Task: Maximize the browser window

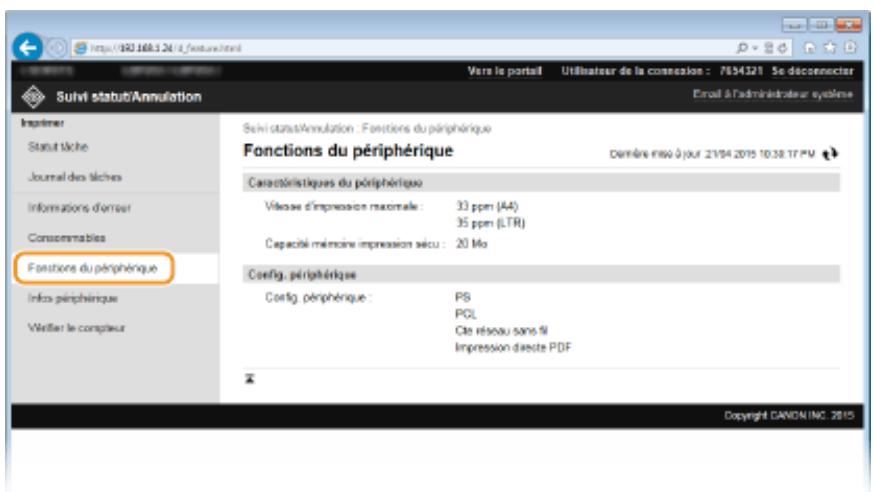Action: [821, 25]
